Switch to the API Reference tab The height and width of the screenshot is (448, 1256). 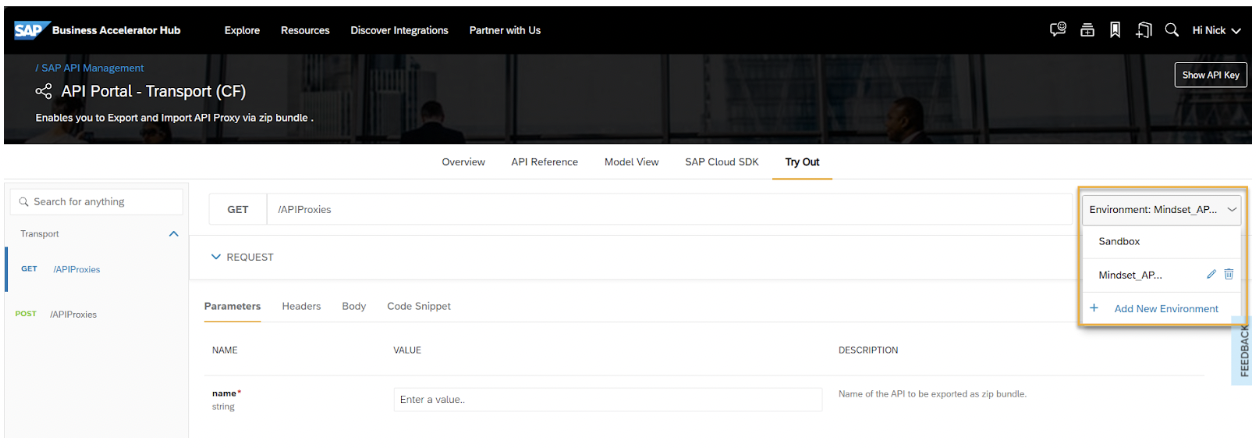[x=544, y=162]
